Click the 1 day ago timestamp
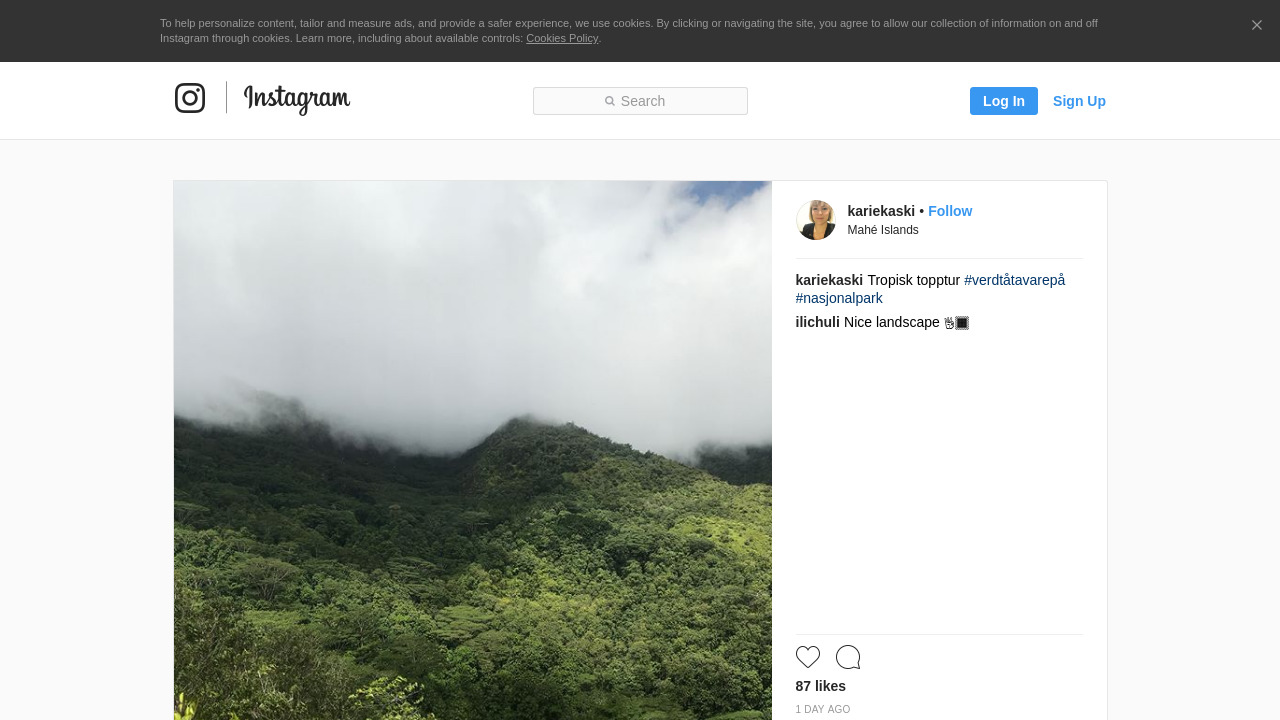 [823, 710]
